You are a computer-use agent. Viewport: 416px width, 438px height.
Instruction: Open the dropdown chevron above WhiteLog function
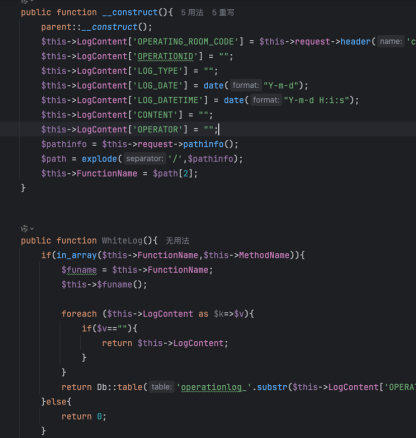(32, 229)
